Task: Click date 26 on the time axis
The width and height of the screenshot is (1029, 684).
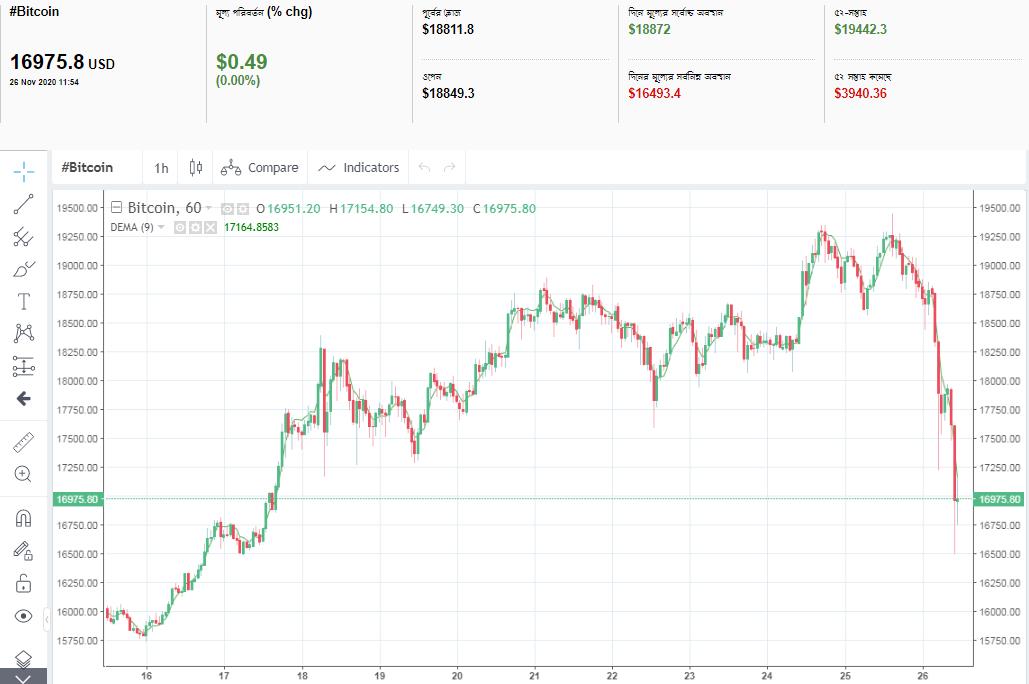Action: [x=923, y=675]
